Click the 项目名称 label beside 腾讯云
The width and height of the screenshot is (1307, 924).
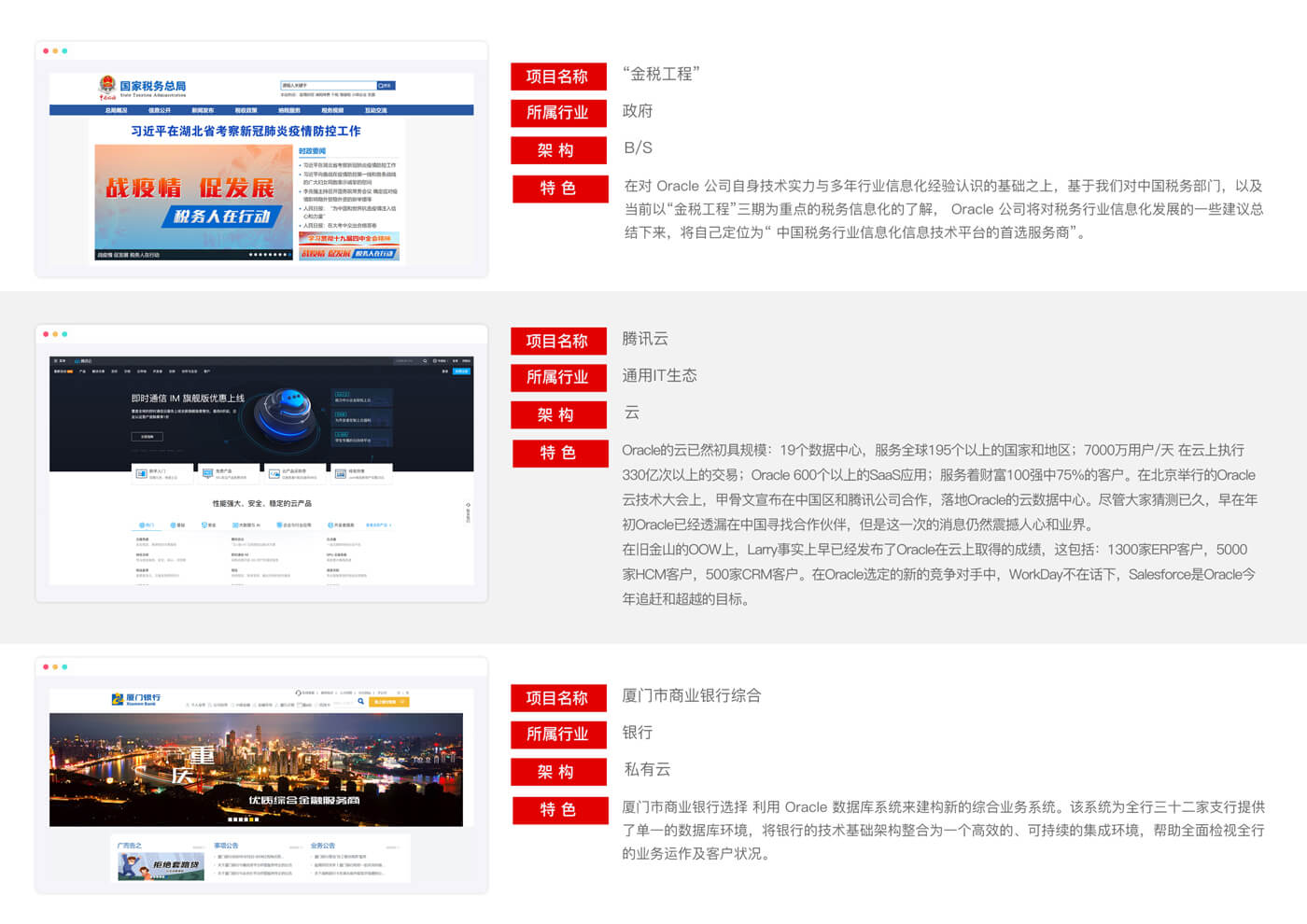[x=558, y=342]
